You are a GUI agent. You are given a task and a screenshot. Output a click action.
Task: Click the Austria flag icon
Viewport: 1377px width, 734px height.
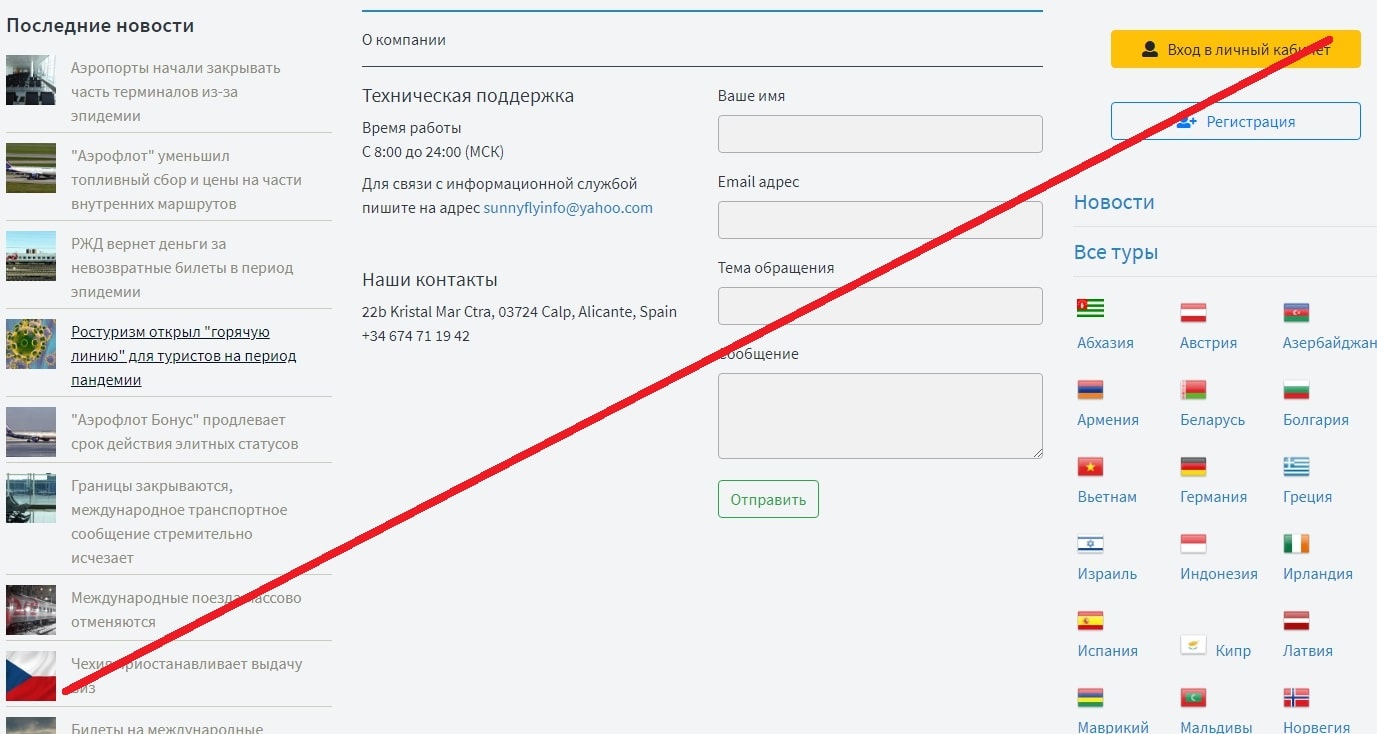tap(1193, 312)
